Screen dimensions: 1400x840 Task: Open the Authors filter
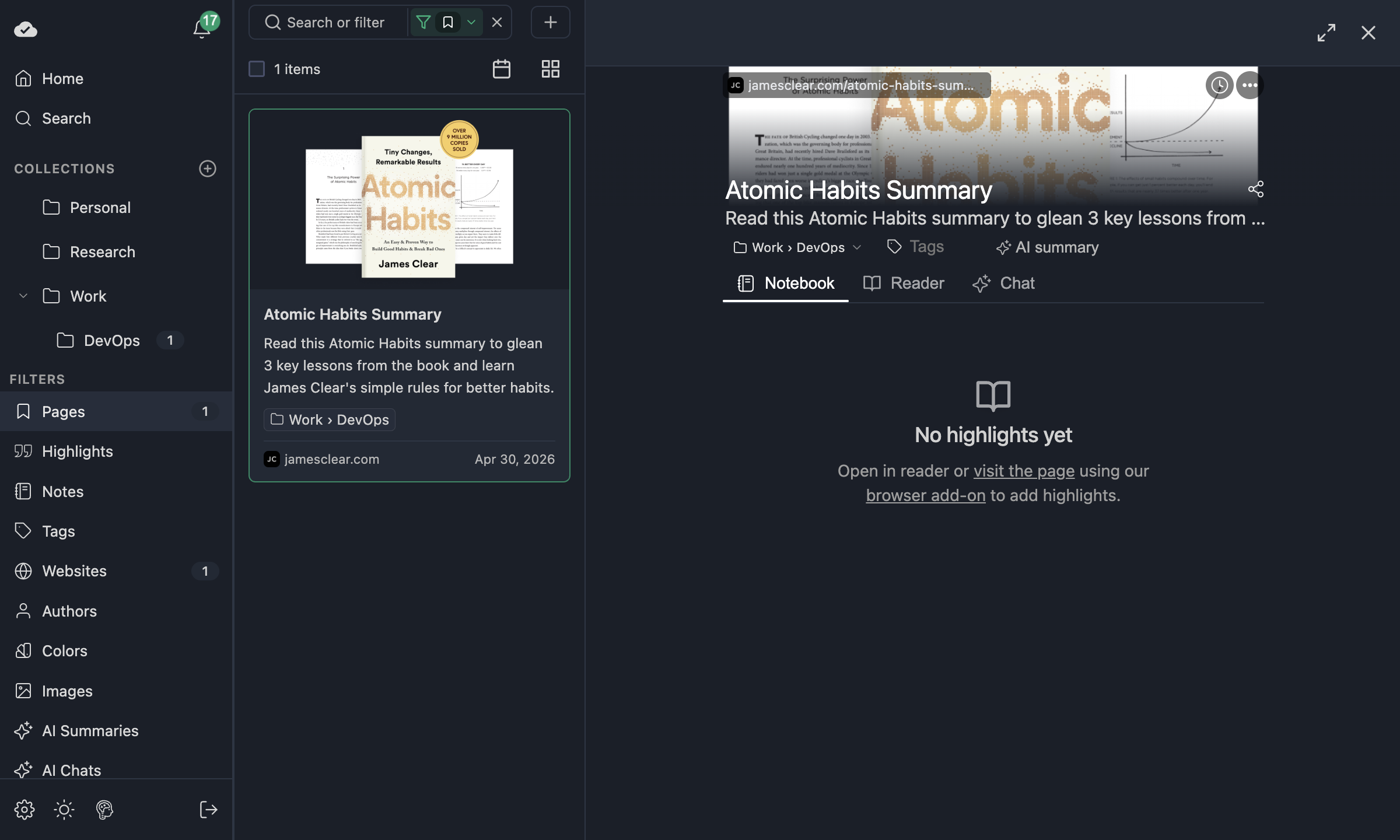(117, 611)
